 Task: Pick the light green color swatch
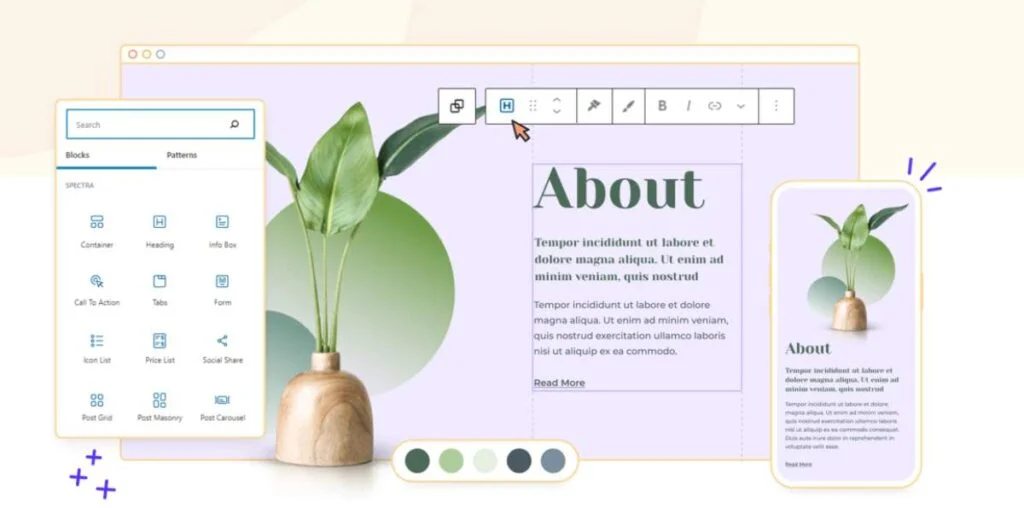[451, 461]
